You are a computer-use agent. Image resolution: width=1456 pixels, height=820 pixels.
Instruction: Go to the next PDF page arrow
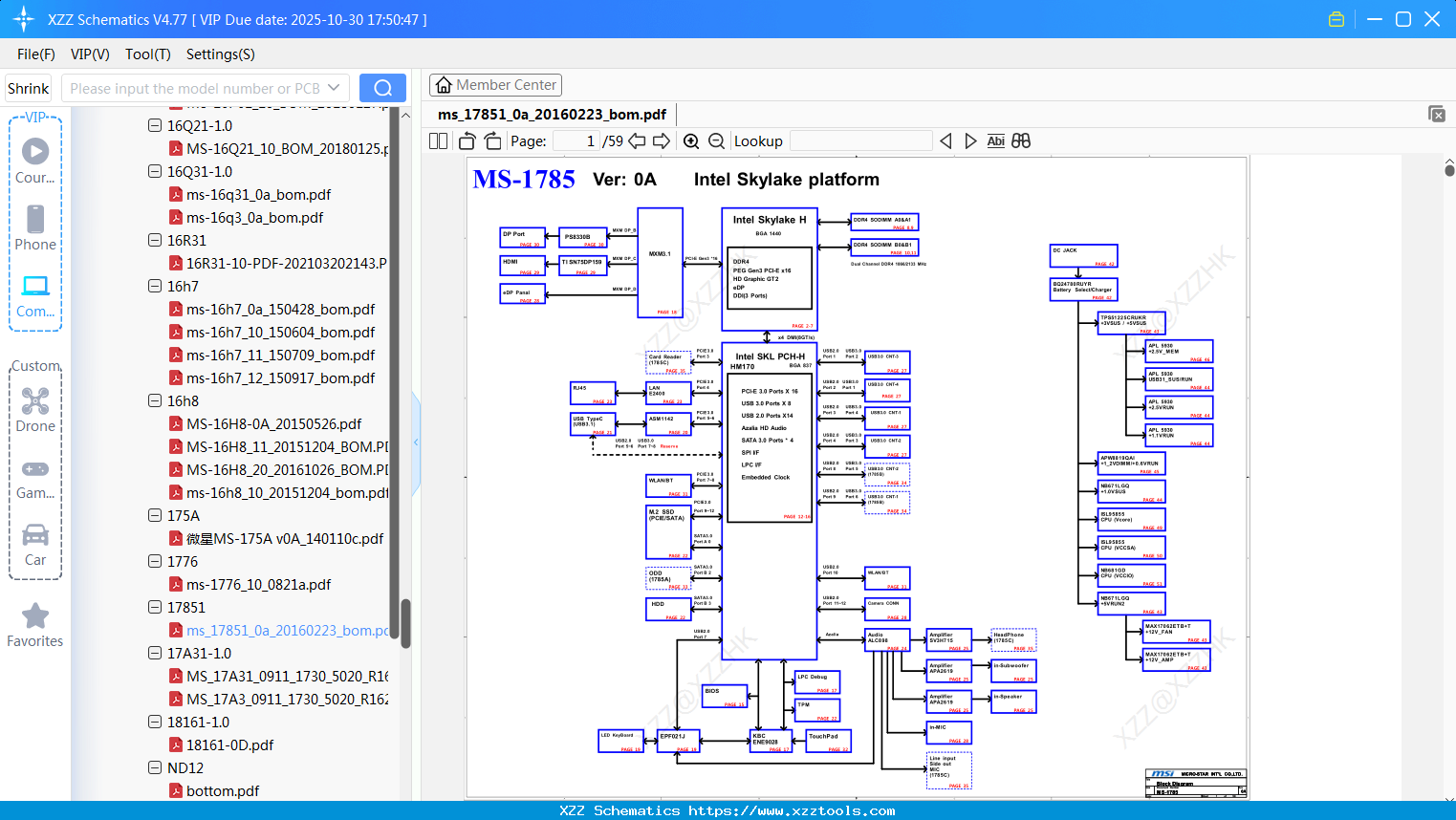pyautogui.click(x=662, y=141)
